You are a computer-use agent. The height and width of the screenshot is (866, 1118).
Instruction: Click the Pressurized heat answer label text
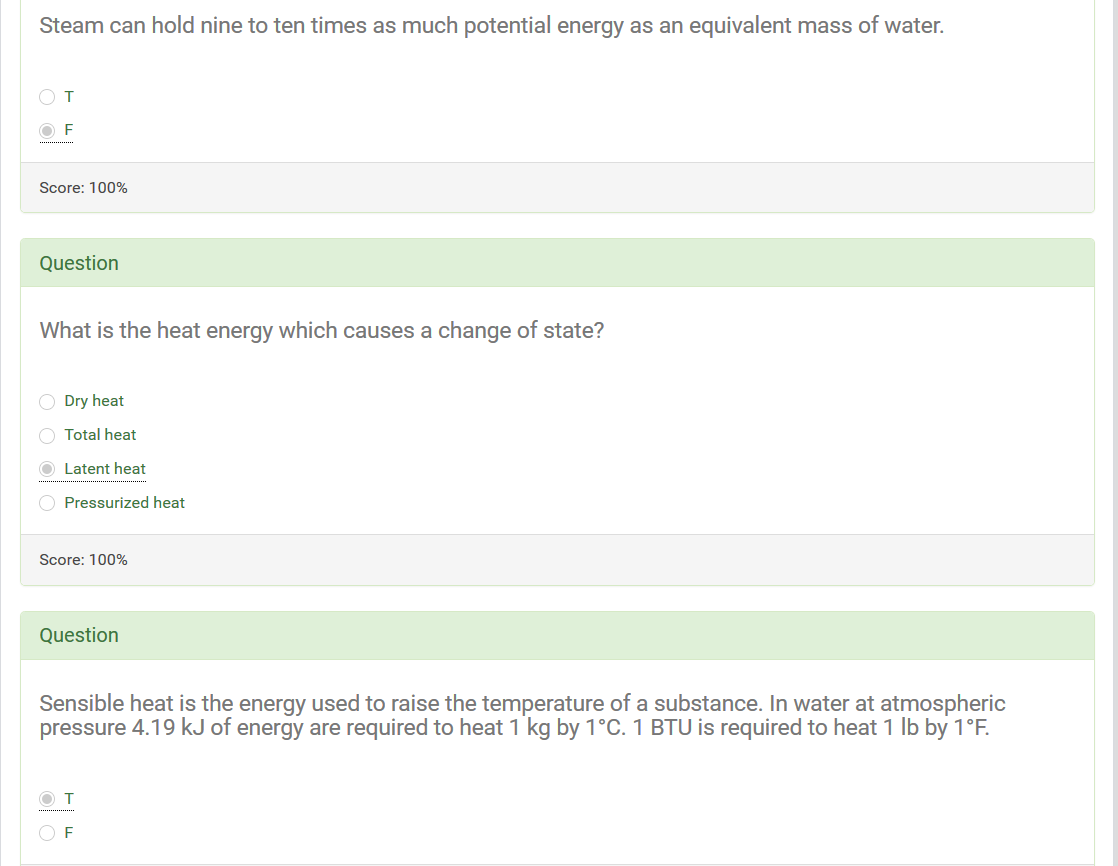(124, 502)
